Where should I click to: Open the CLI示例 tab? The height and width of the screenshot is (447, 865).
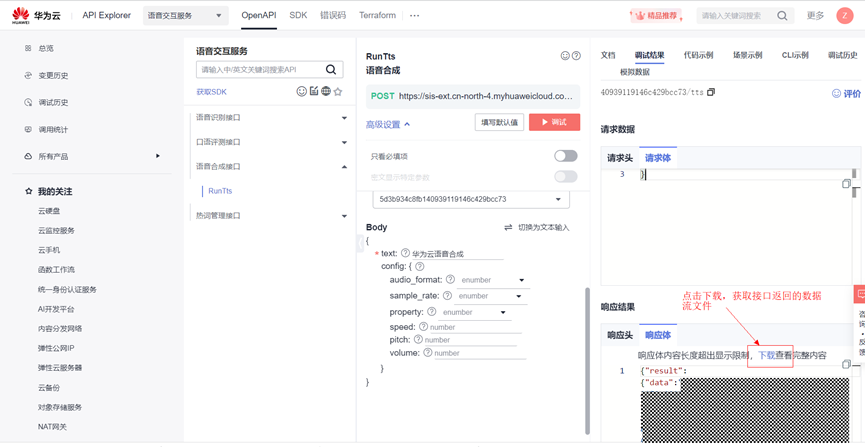click(x=795, y=55)
